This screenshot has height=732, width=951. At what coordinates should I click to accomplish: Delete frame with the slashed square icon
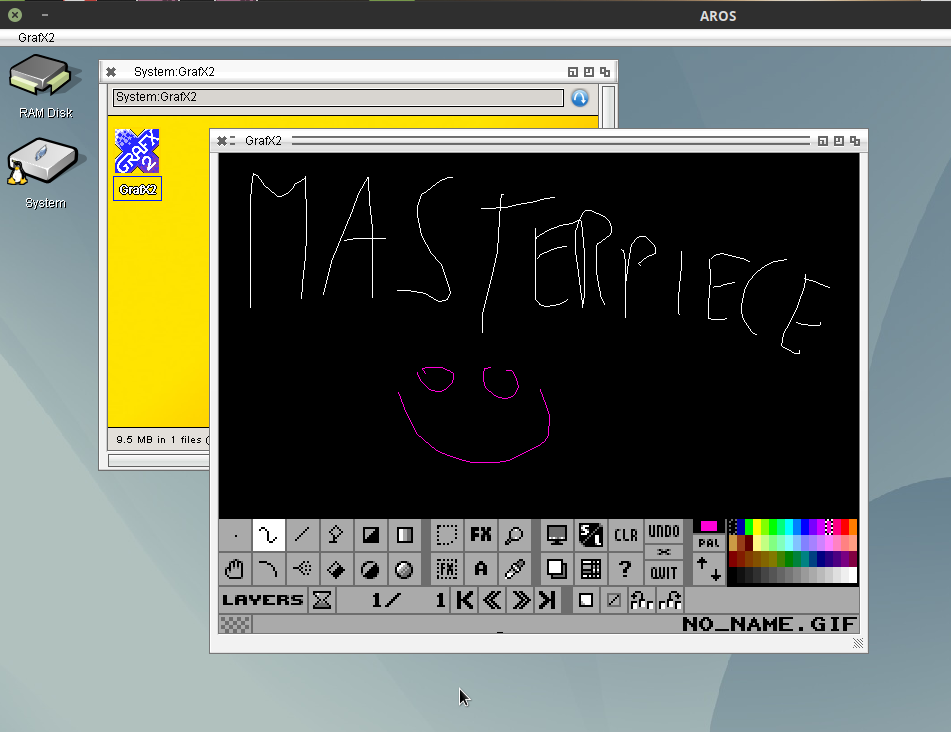click(x=614, y=600)
